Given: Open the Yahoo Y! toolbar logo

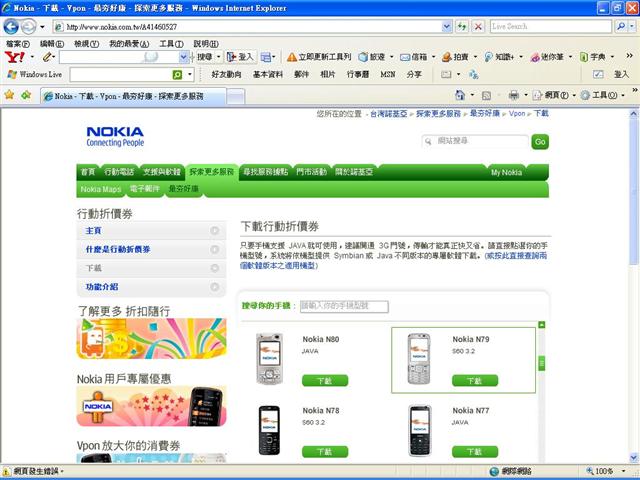Looking at the screenshot, I should point(15,57).
